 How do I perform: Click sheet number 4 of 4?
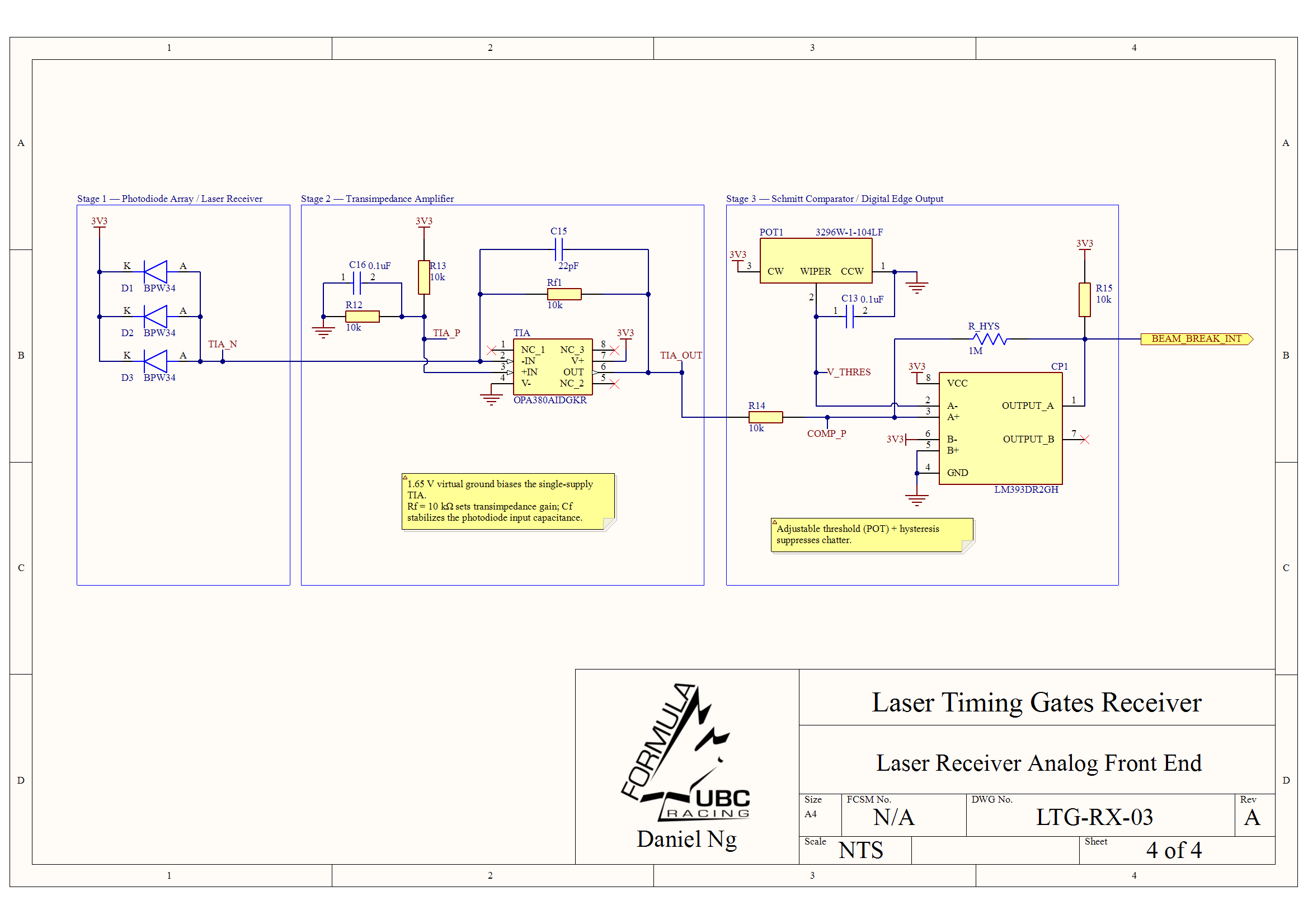(1174, 851)
